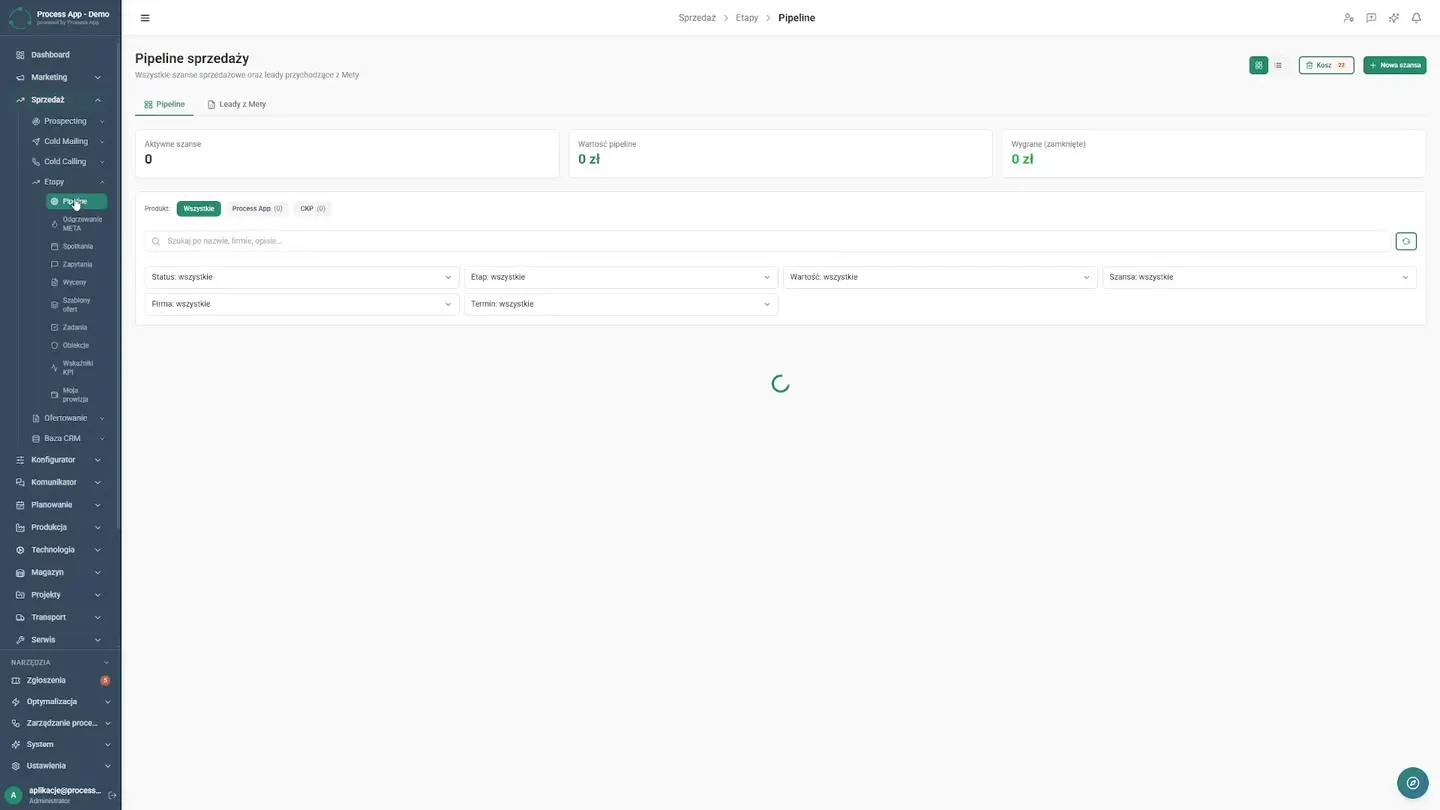Switch to Leady z Mety tab
Image resolution: width=1440 pixels, height=810 pixels.
point(236,104)
